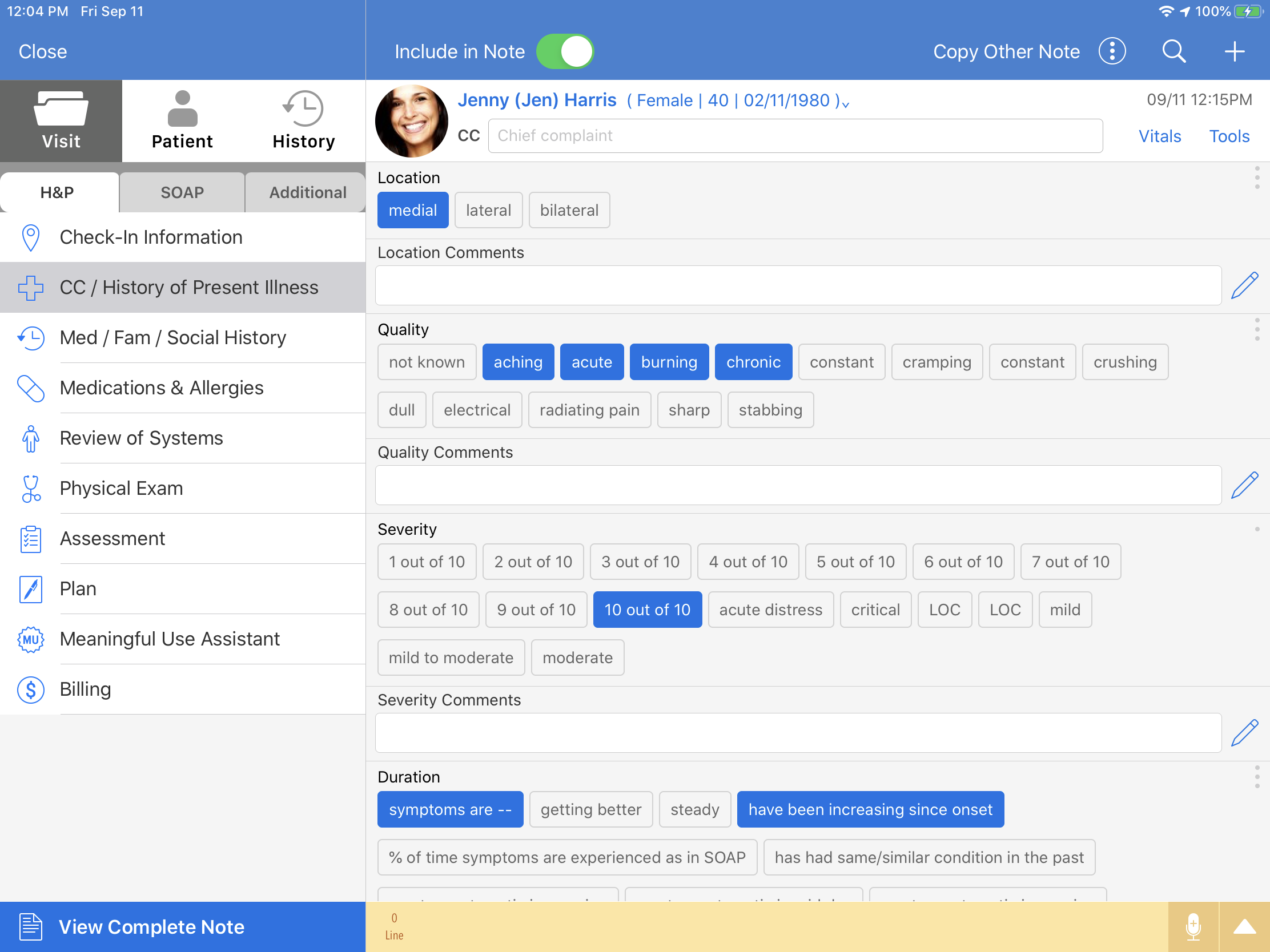The width and height of the screenshot is (1270, 952).
Task: Click the CC / HPI cross icon
Action: pos(30,288)
